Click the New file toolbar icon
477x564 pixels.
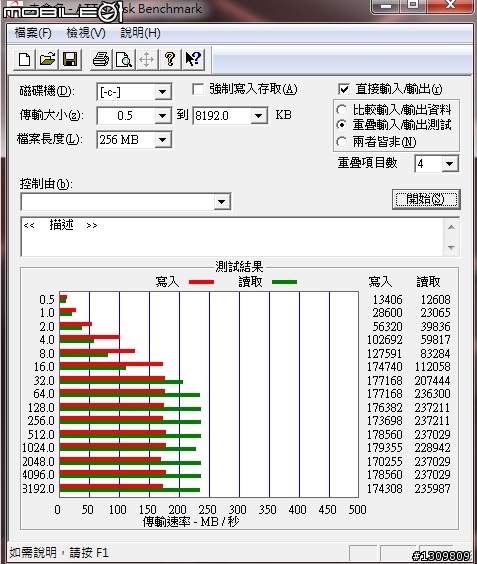coord(24,60)
